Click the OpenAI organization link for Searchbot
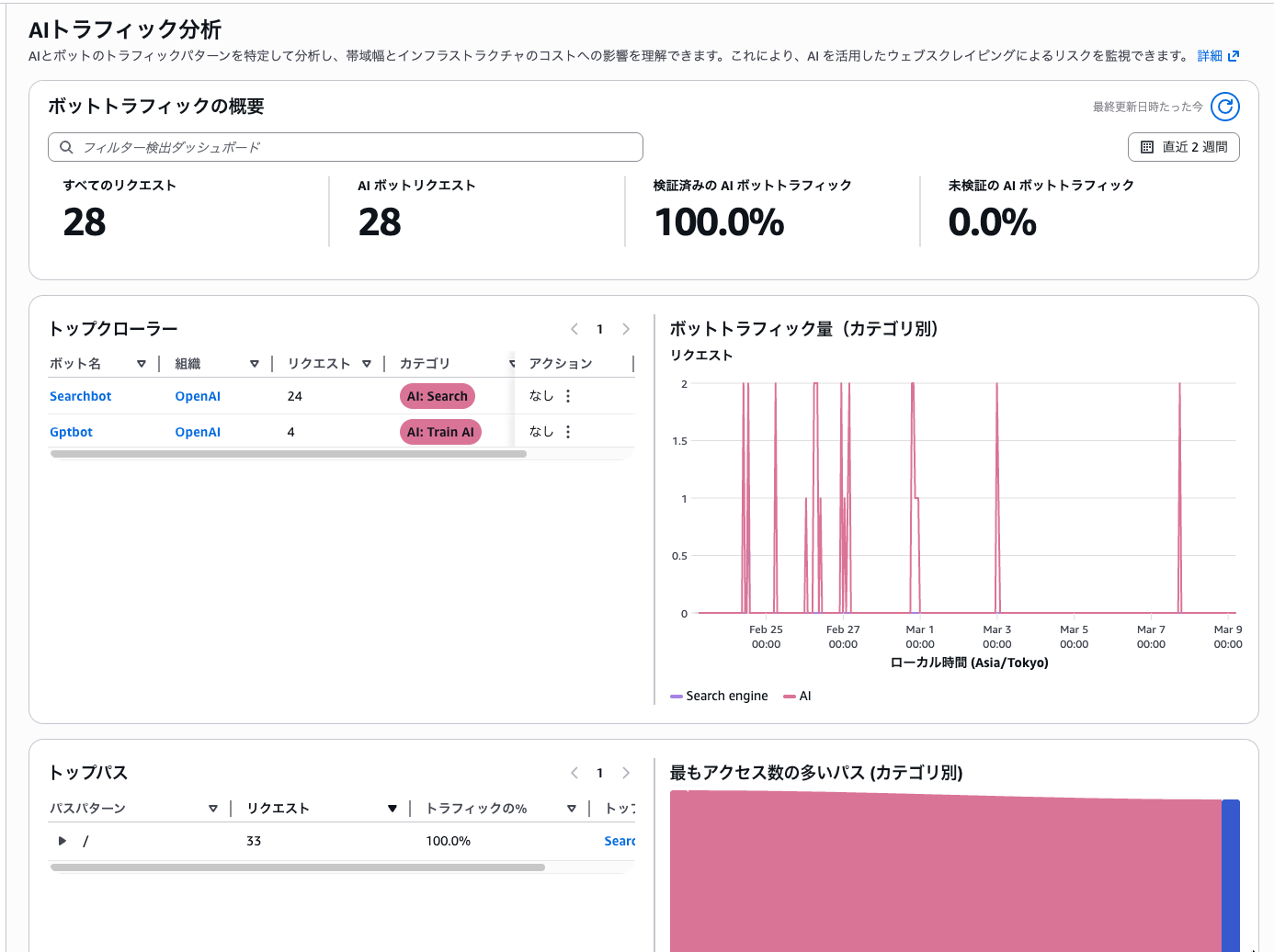1274x952 pixels. tap(198, 396)
